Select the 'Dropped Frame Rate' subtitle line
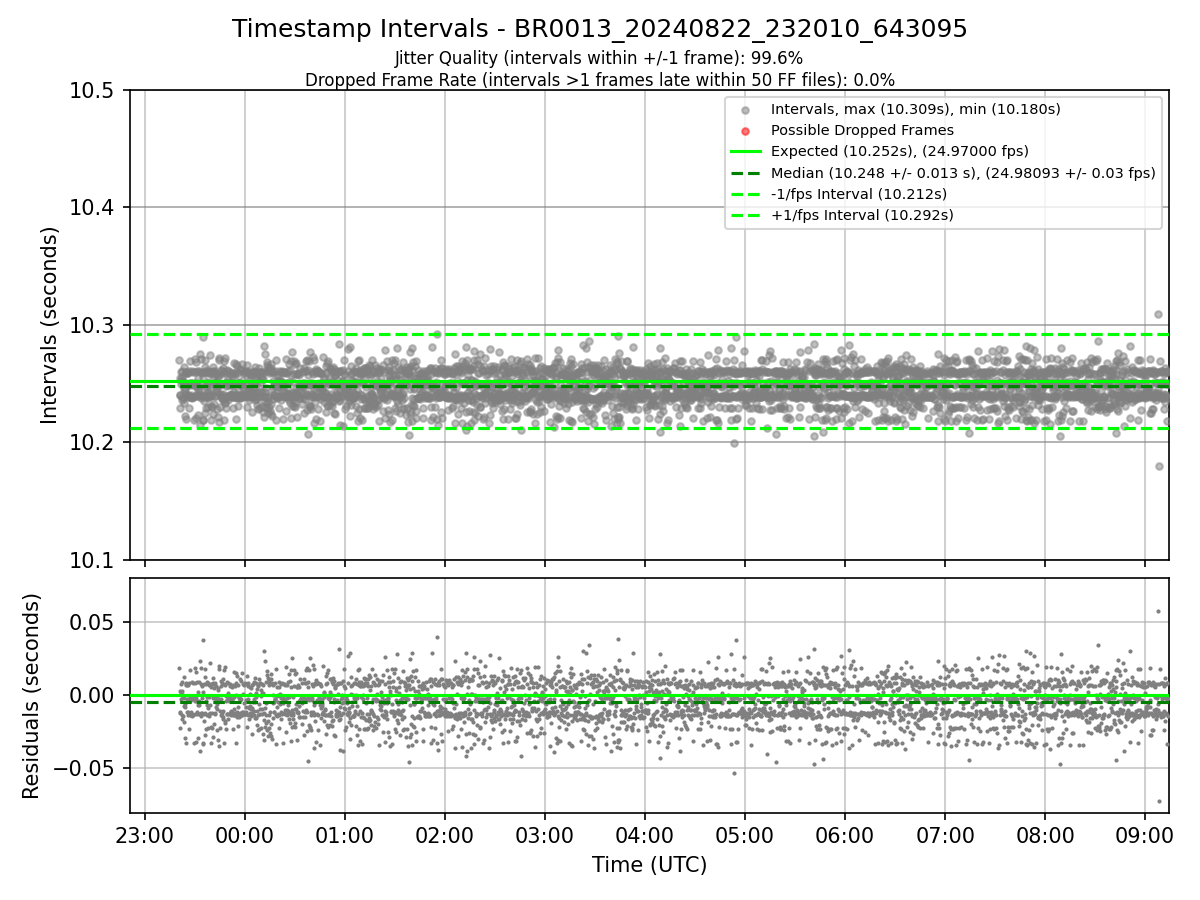 [599, 80]
